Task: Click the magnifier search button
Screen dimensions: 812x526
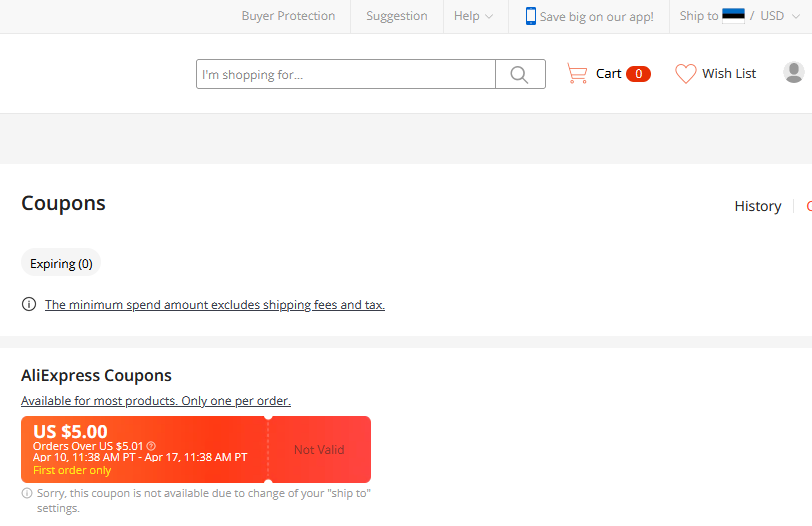Action: point(520,74)
